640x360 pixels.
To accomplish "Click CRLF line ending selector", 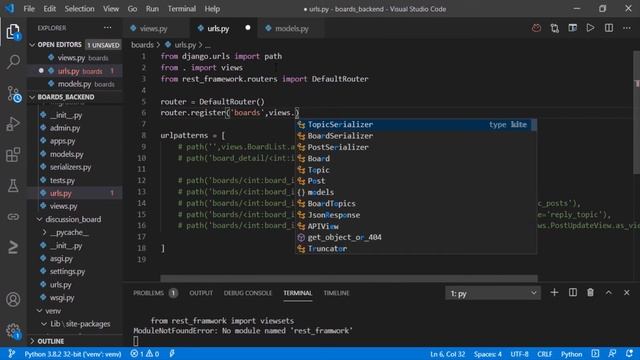I will (544, 354).
